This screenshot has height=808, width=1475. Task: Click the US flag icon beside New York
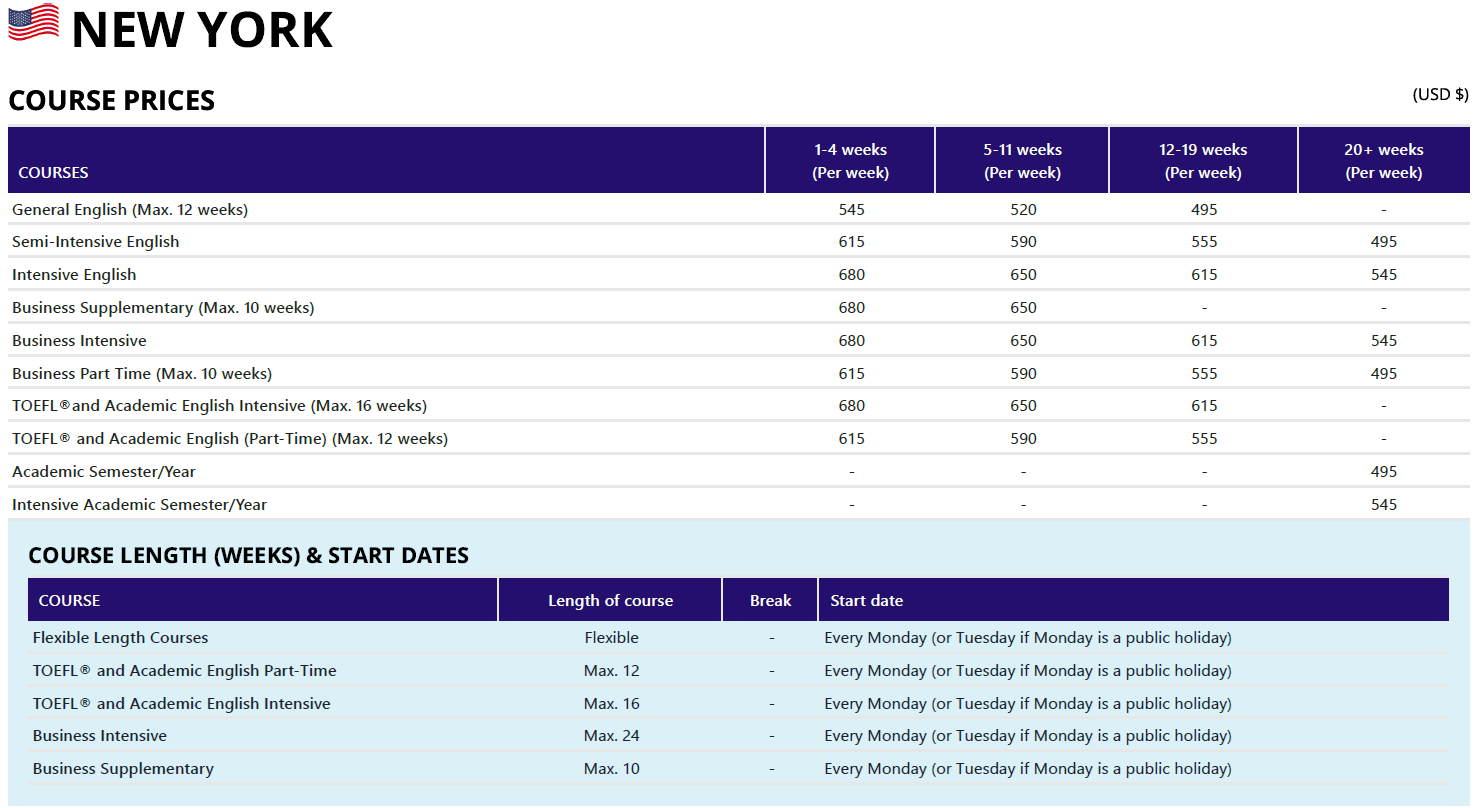[x=33, y=22]
